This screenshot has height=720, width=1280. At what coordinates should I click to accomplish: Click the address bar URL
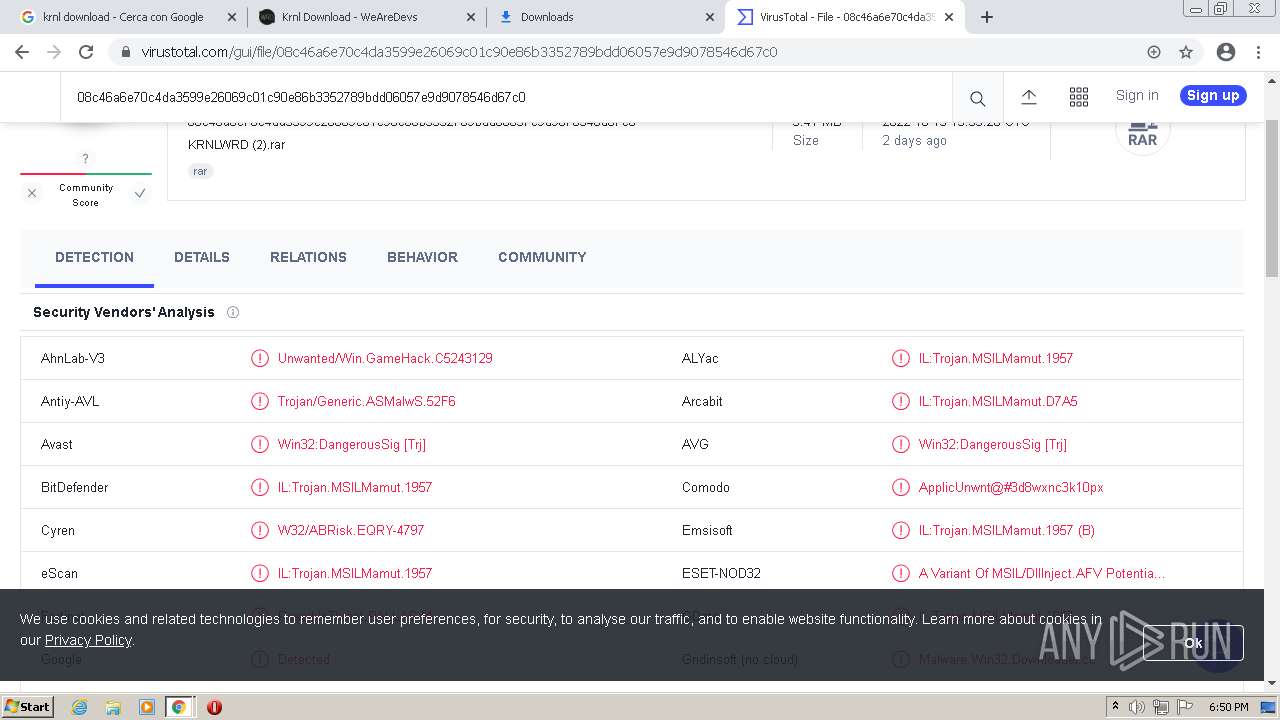click(459, 52)
